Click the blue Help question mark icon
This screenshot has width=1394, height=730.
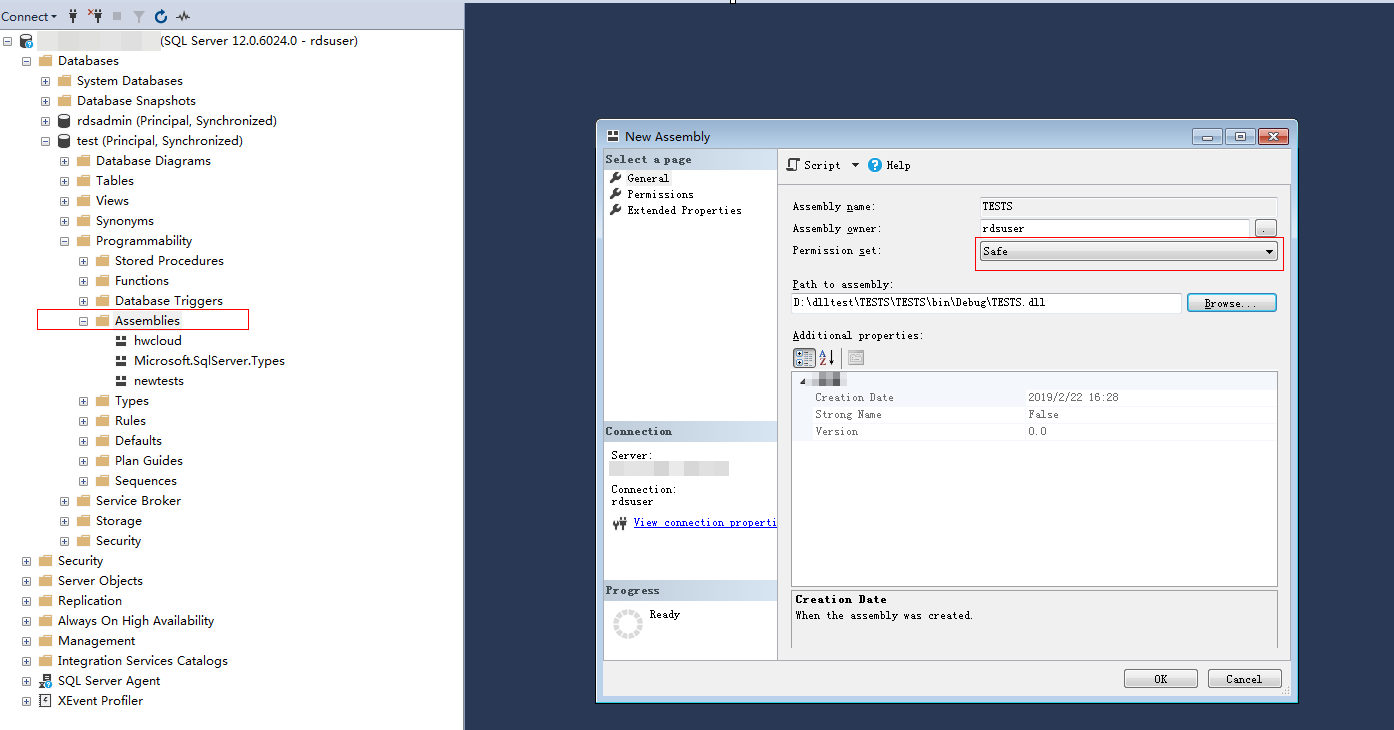click(875, 165)
